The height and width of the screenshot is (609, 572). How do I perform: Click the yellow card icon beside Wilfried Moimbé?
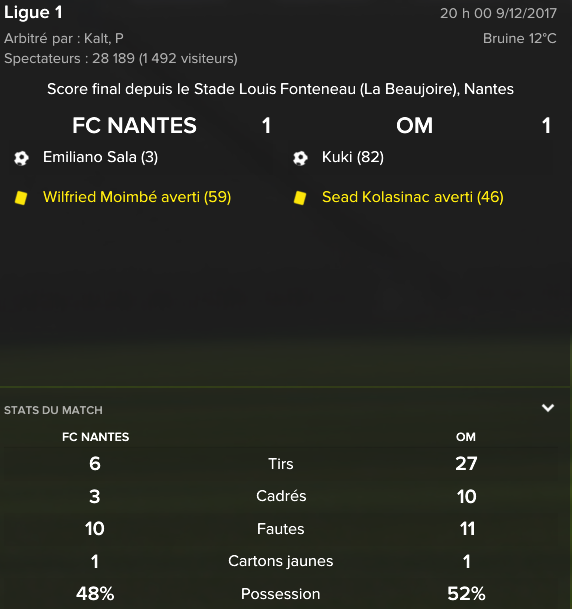point(21,198)
